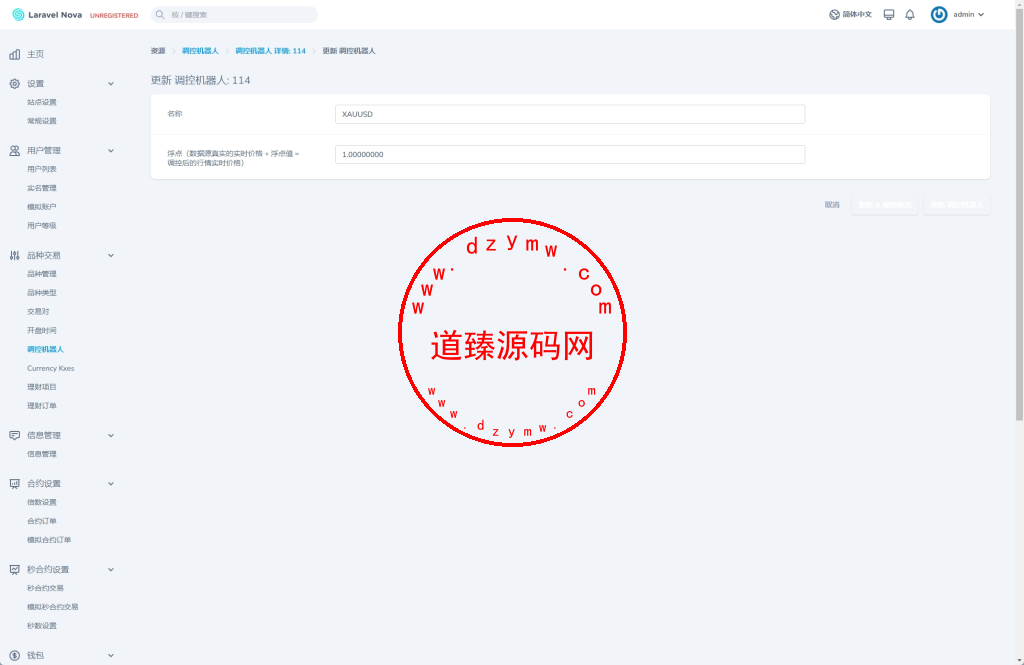Open 品种类型 menu item

[x=42, y=293]
